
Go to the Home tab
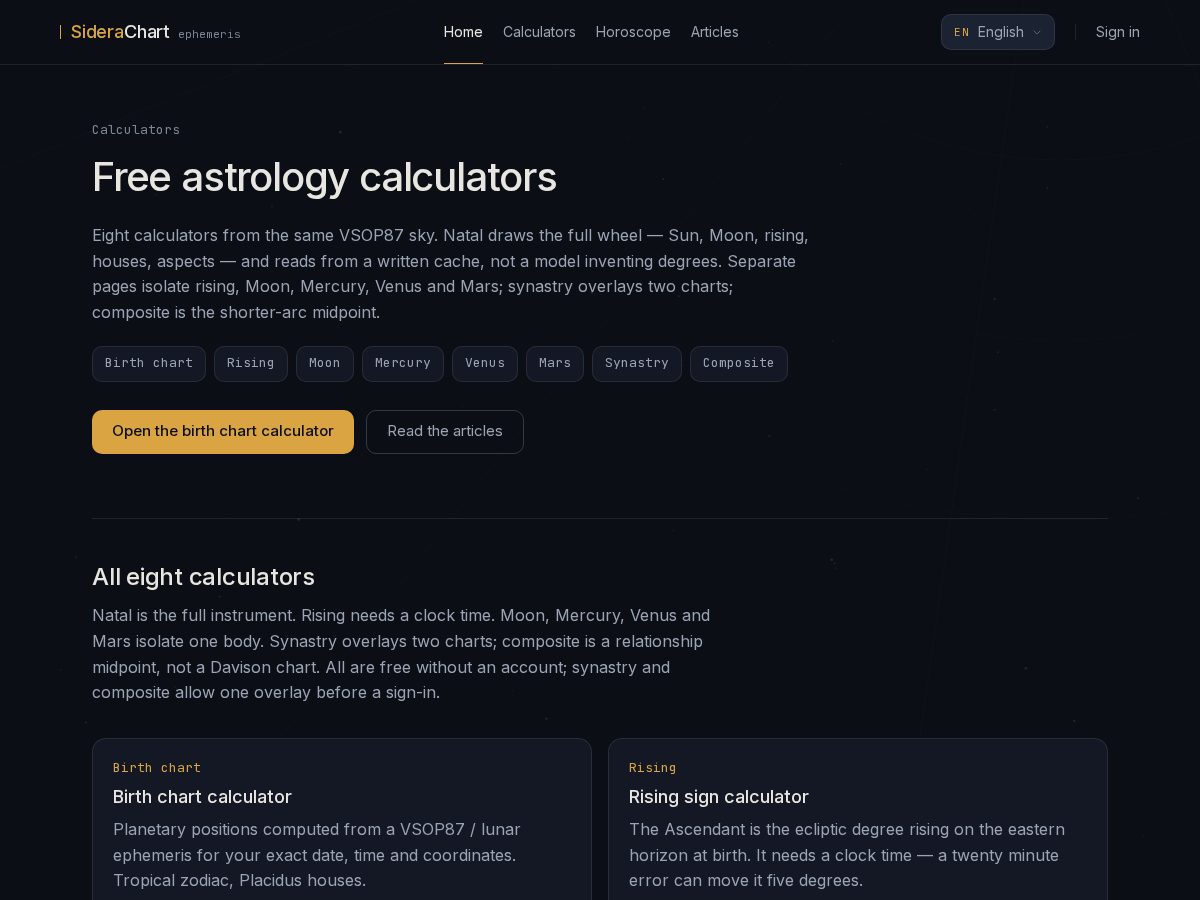(463, 32)
